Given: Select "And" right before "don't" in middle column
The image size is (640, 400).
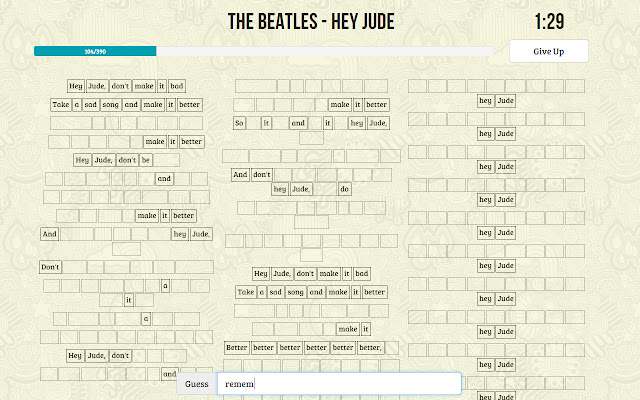Looking at the screenshot, I should tap(240, 174).
